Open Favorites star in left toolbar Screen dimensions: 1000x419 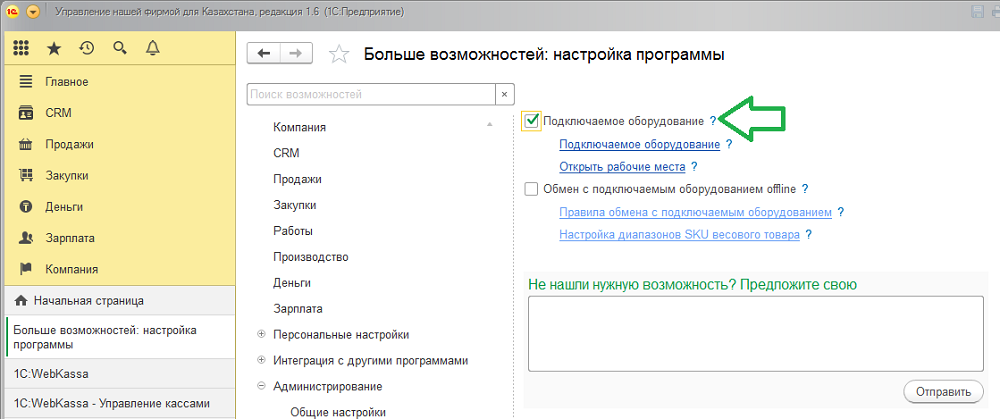coord(54,48)
